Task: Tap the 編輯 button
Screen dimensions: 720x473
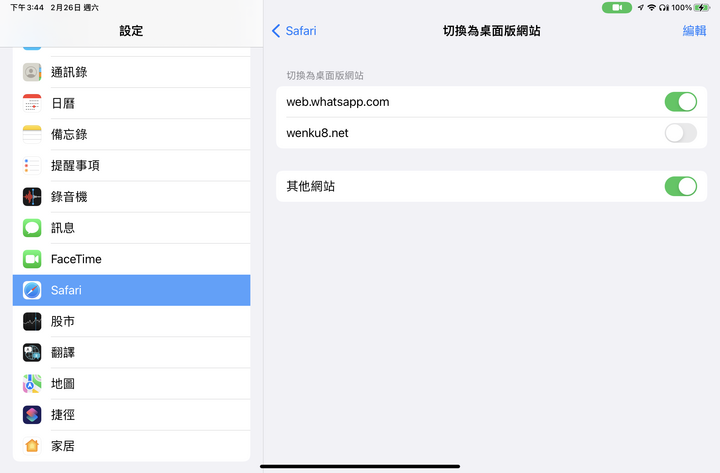Action: (x=694, y=31)
